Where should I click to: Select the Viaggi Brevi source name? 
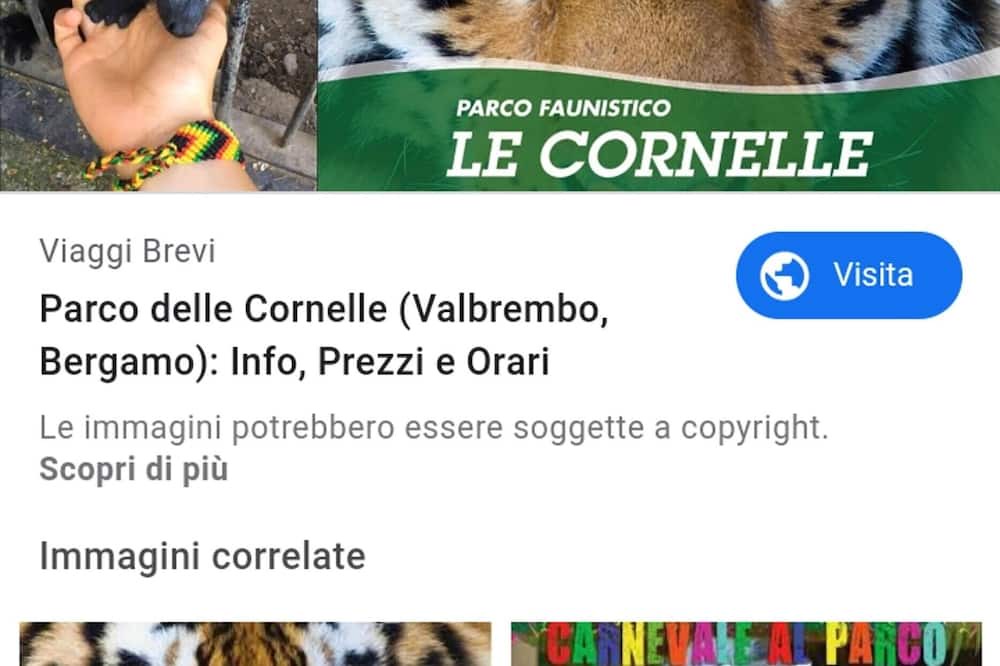[128, 251]
